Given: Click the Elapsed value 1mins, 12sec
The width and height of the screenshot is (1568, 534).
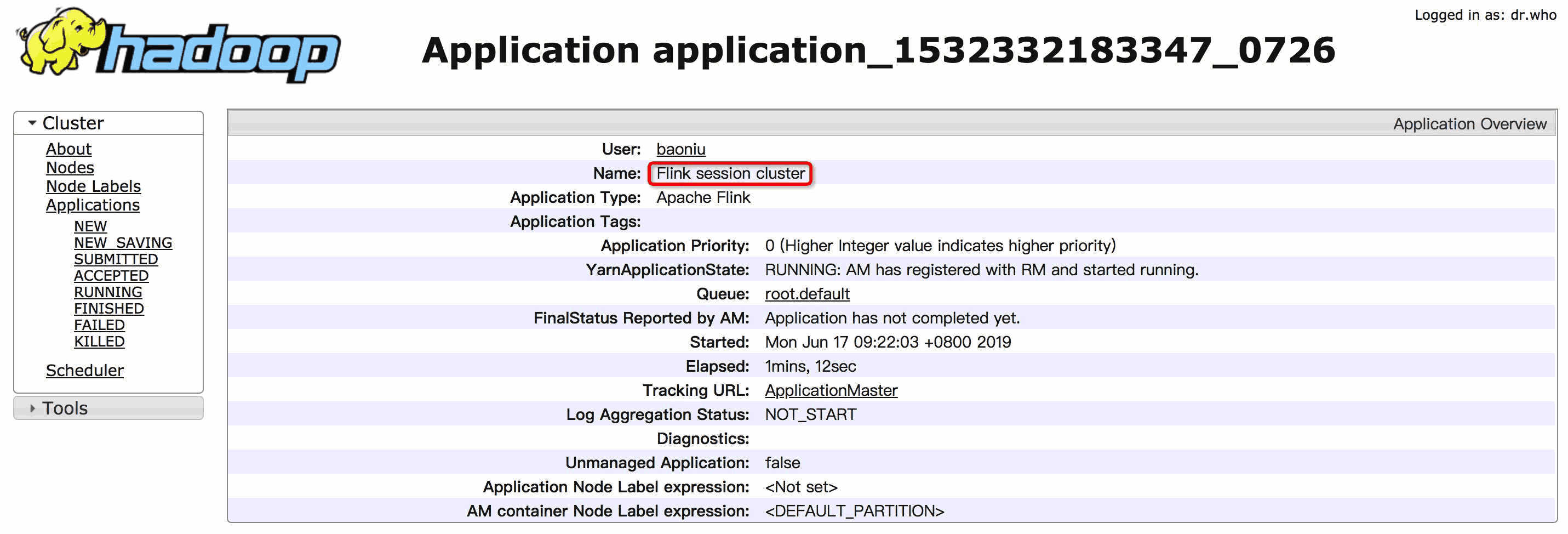Looking at the screenshot, I should [810, 367].
